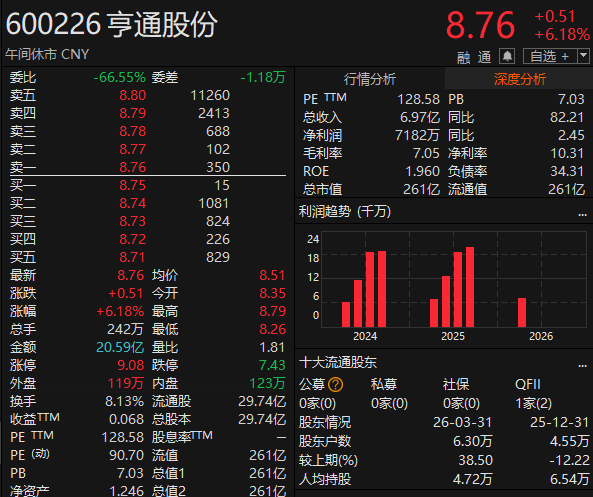Click the 融 margin trading indicator

[x=463, y=57]
